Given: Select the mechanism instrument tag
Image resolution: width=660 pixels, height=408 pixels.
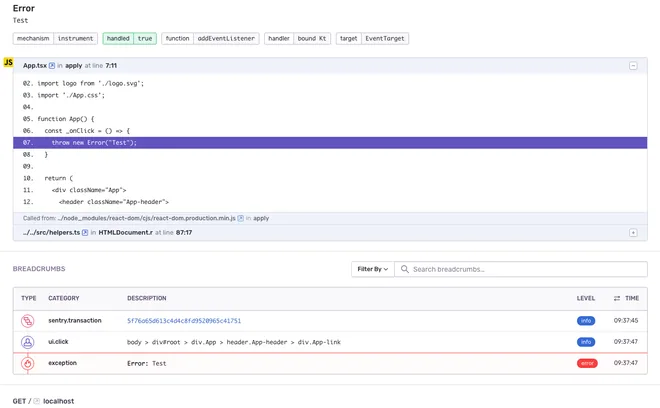Looking at the screenshot, I should [x=55, y=38].
